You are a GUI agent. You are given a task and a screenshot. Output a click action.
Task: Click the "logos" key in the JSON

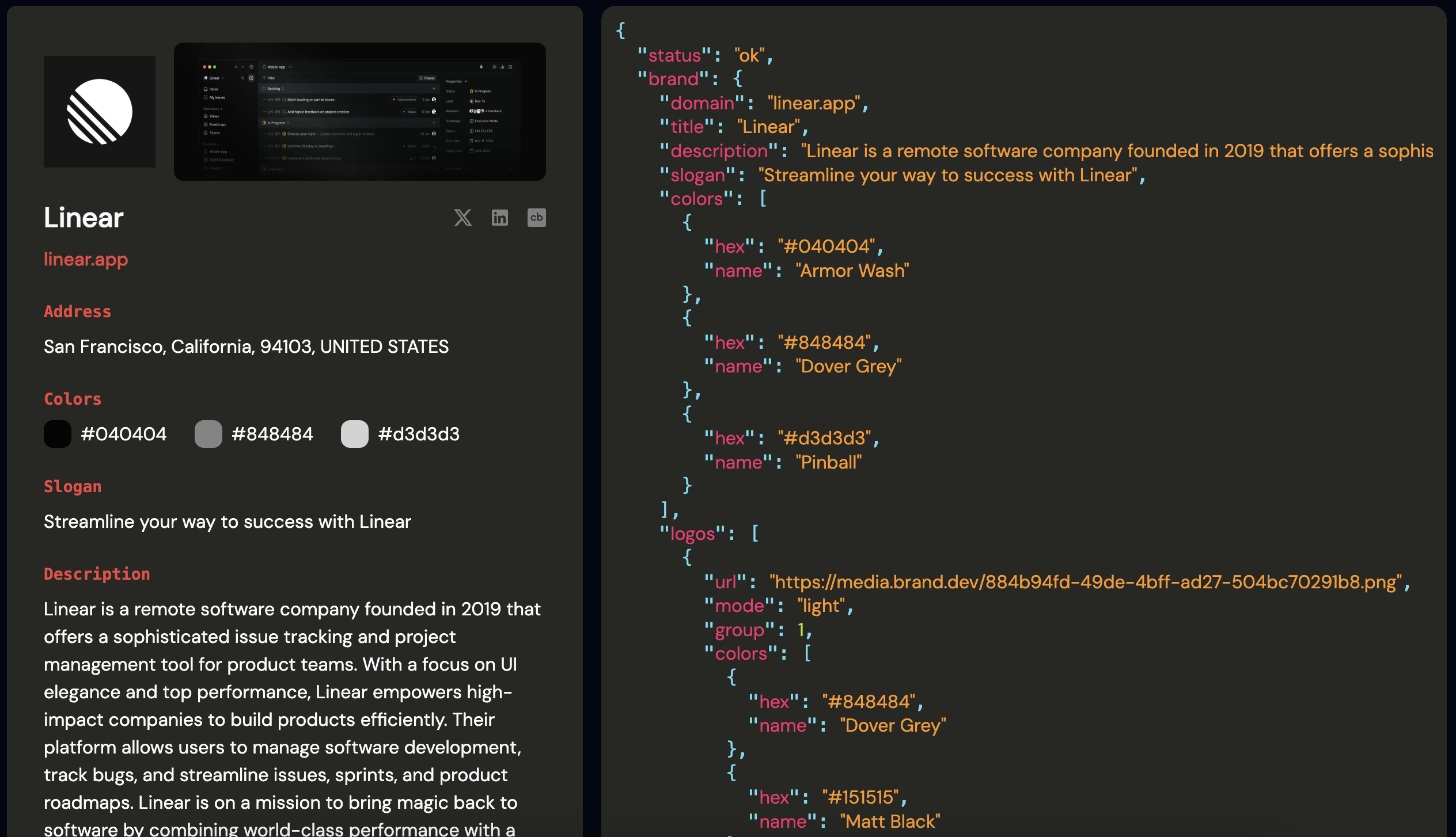pos(692,534)
